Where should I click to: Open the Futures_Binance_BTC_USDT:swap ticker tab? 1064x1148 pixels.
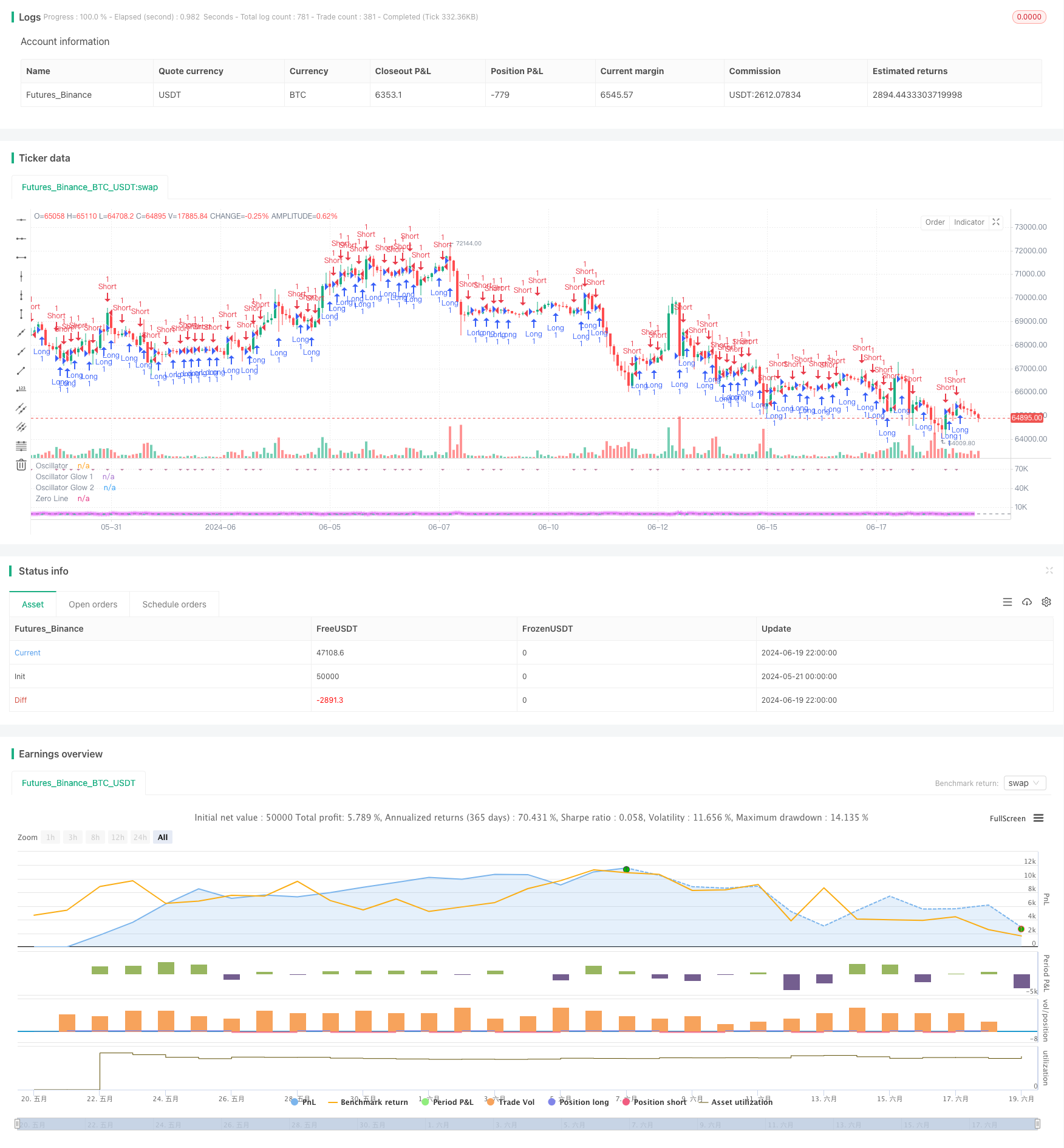tap(90, 187)
